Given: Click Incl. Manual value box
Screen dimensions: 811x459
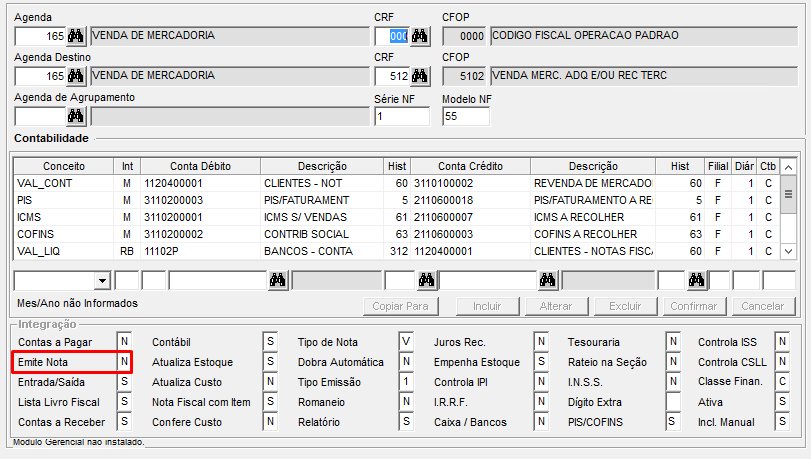Looking at the screenshot, I should click(x=782, y=422).
